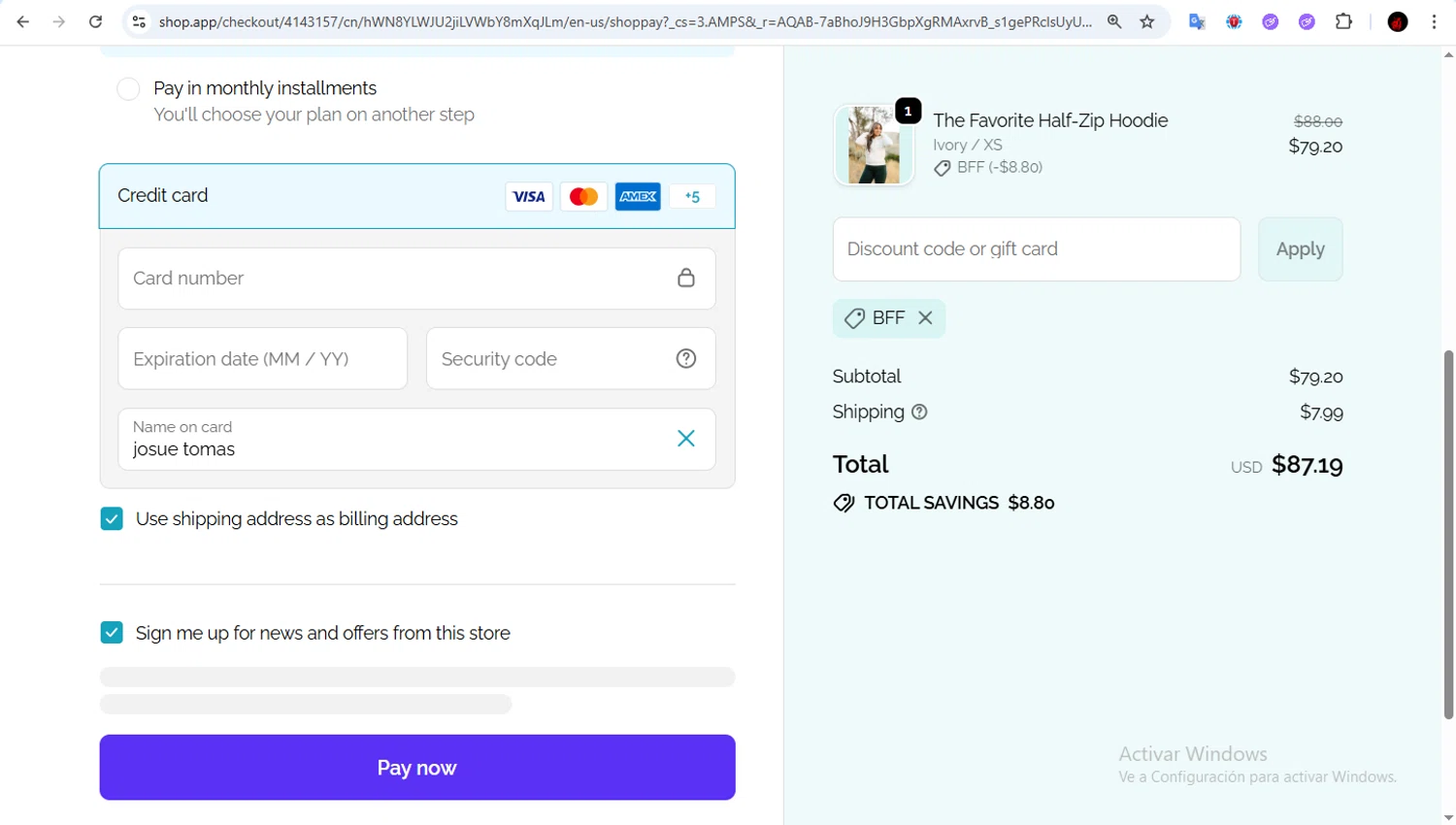Click the Subtotal label
The width and height of the screenshot is (1456, 825).
coord(867,377)
